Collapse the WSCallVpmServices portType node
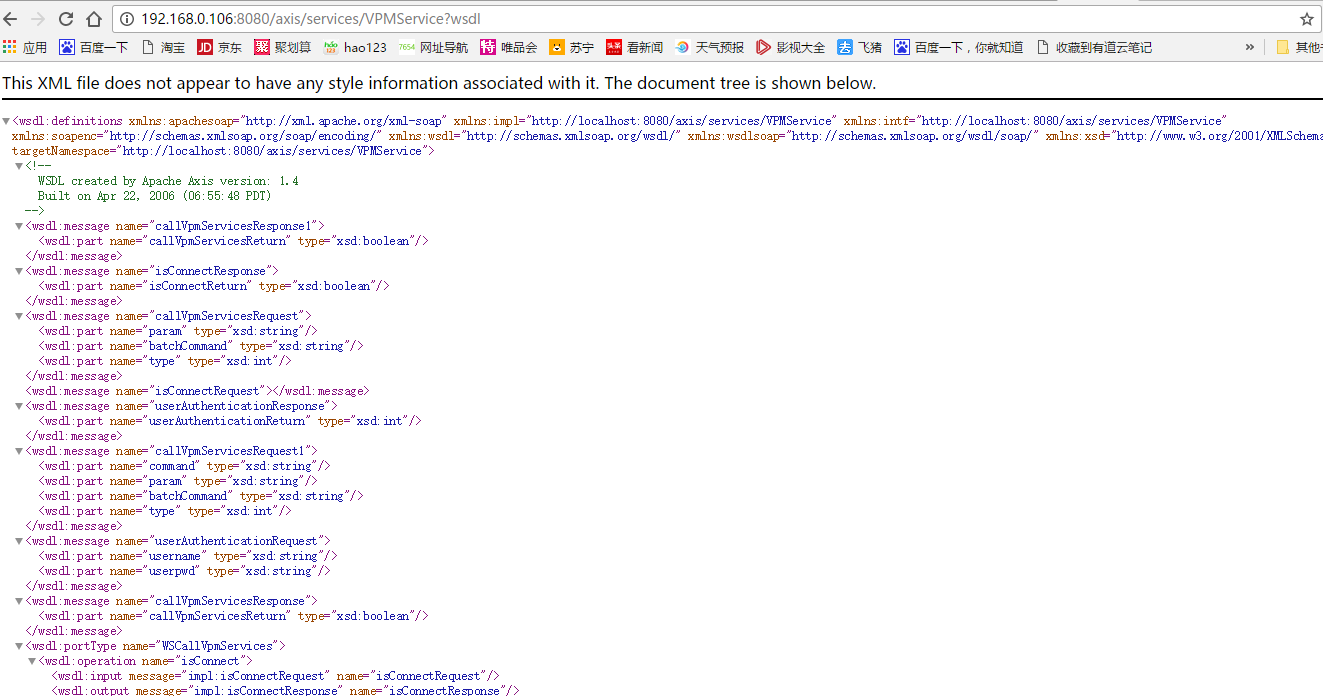 tap(19, 646)
